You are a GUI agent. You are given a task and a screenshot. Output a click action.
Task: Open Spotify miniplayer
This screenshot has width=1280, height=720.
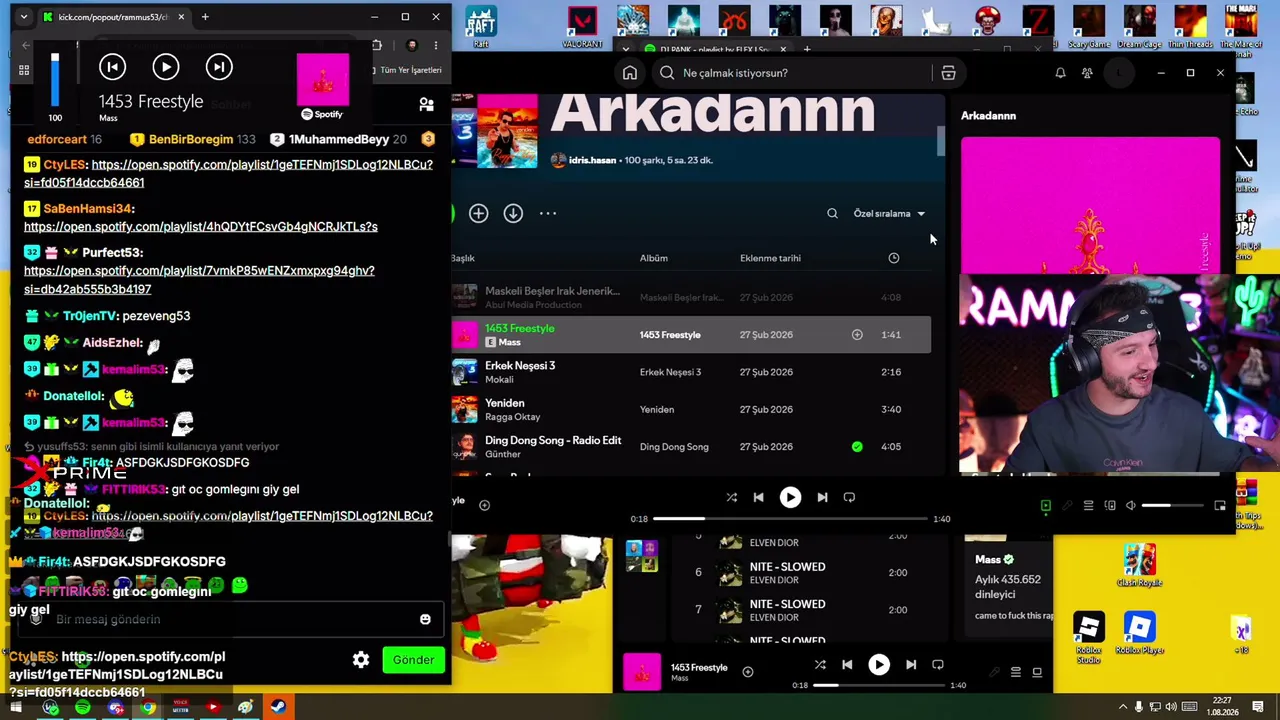[x=1219, y=506]
